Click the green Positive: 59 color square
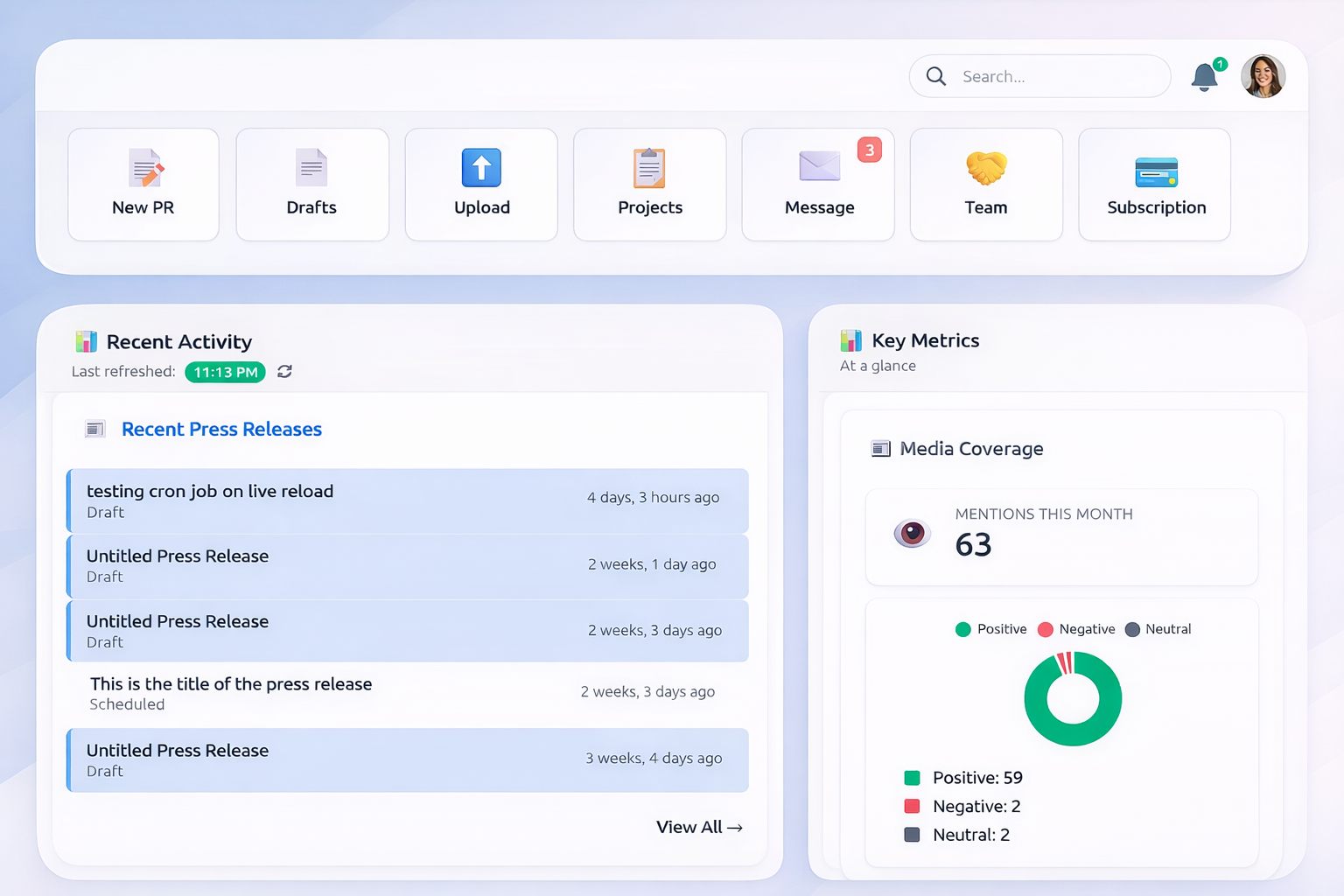The image size is (1344, 896). pyautogui.click(x=912, y=778)
